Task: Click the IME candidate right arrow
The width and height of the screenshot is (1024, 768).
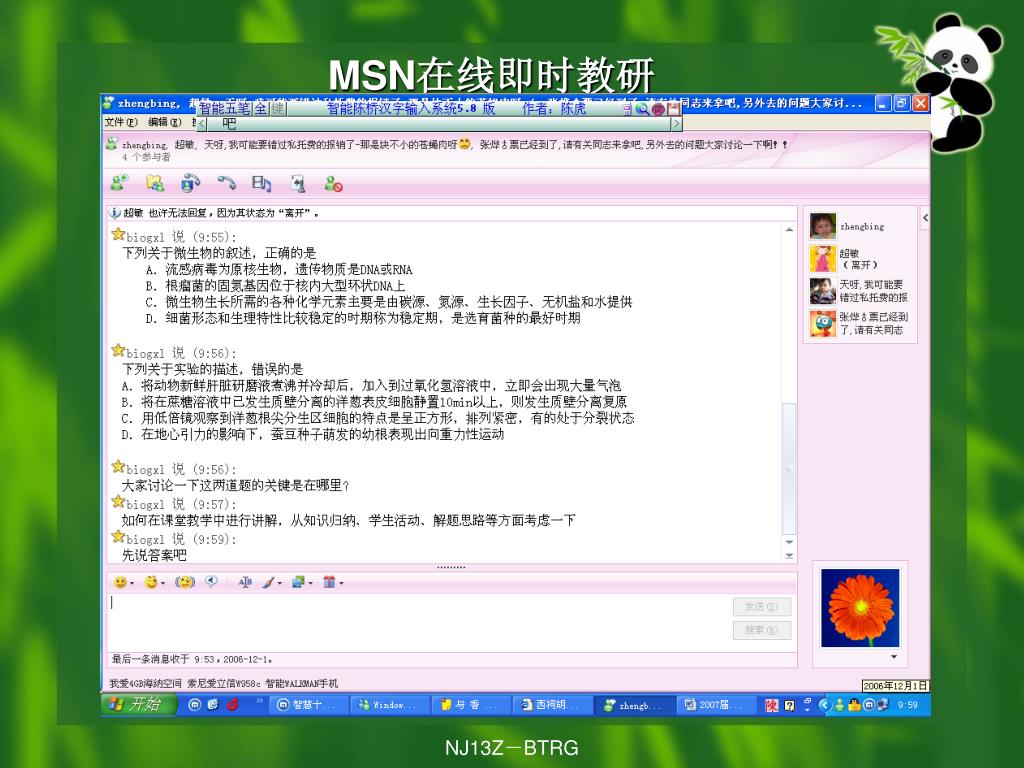Action: click(677, 123)
